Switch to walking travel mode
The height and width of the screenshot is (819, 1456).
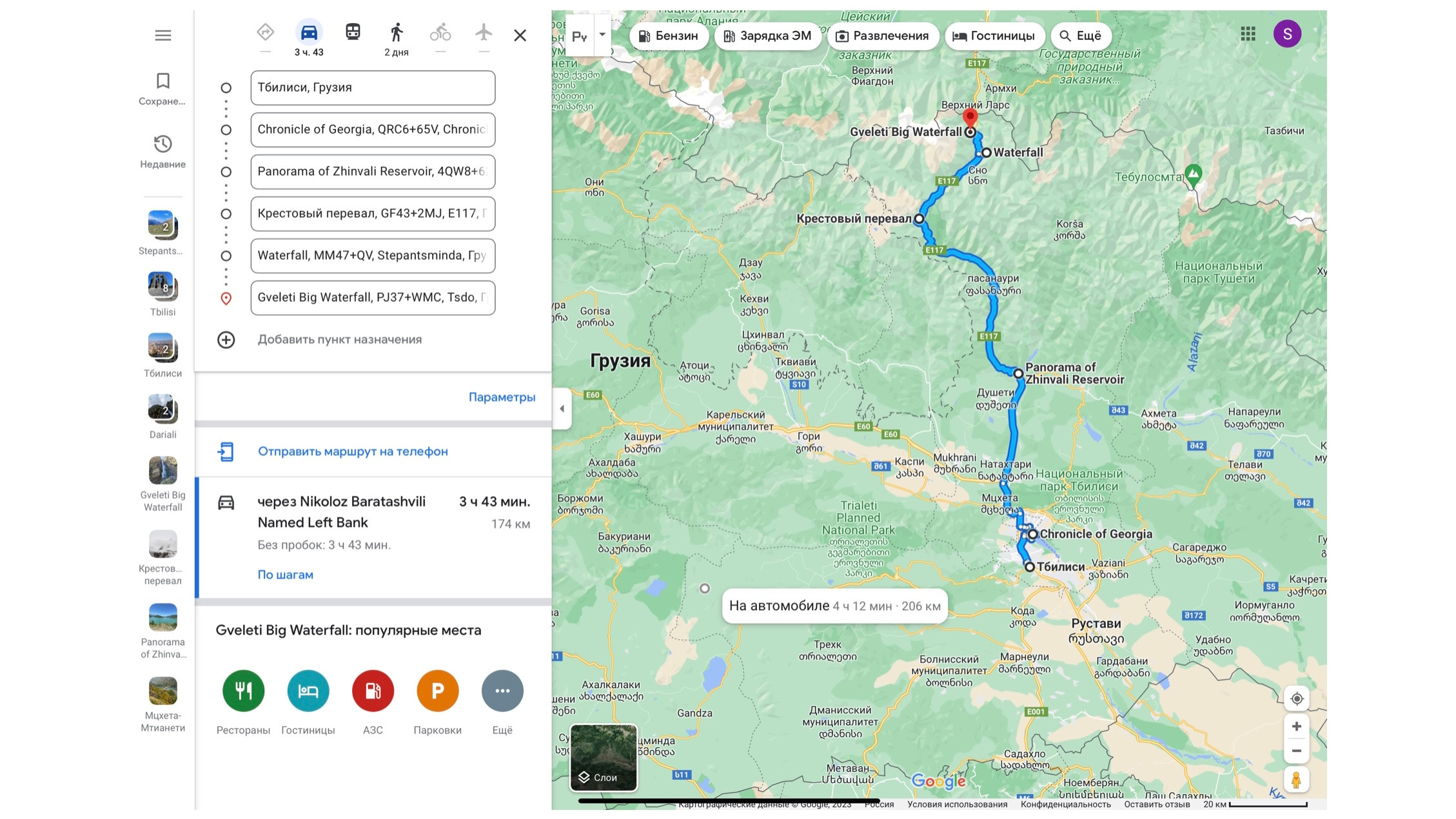pos(397,33)
